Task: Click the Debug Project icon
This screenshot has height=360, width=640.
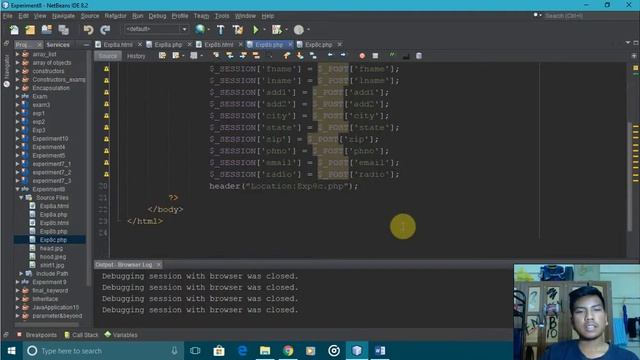Action: [x=277, y=30]
